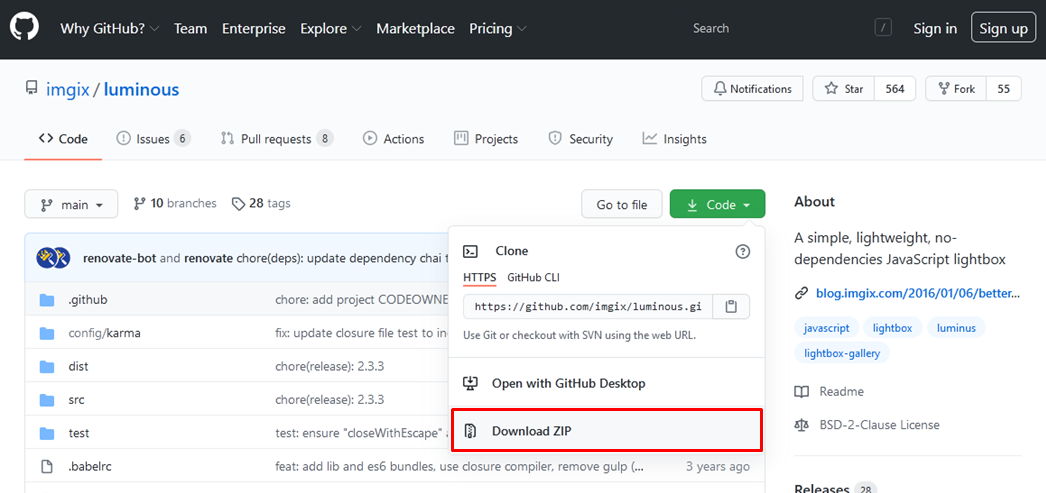Click the config/karma folder icon

click(x=46, y=334)
